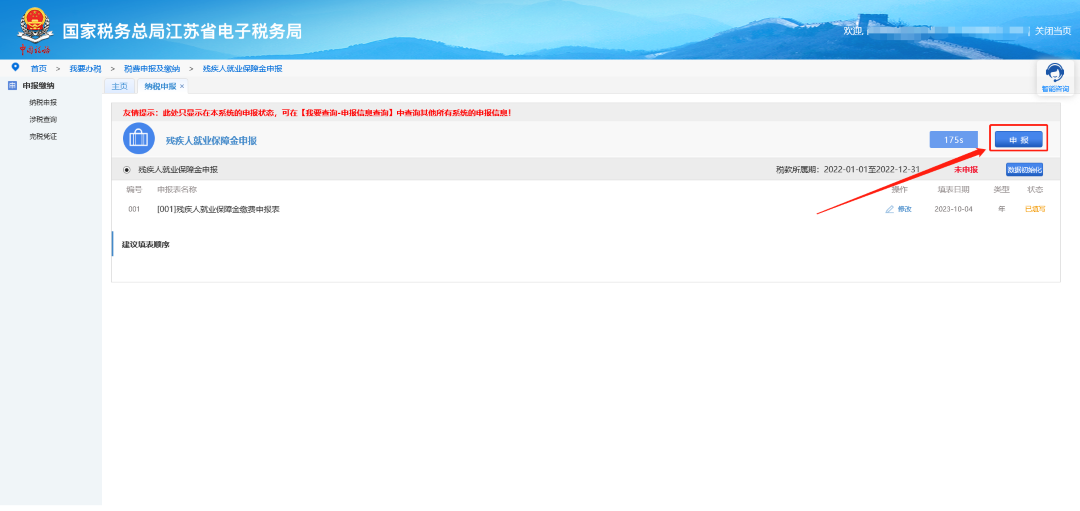This screenshot has width=1080, height=511.
Task: Click the blue suitcase icon
Action: point(139,140)
